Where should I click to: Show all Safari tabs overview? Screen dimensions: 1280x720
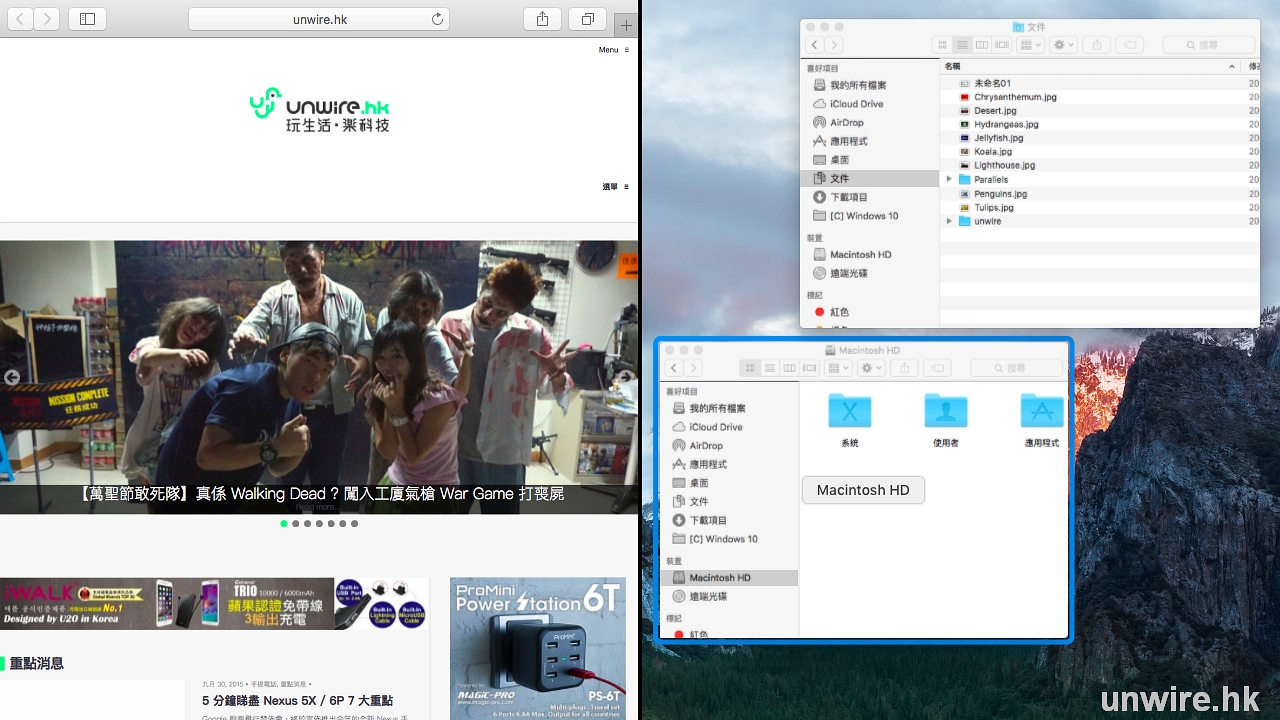588,19
